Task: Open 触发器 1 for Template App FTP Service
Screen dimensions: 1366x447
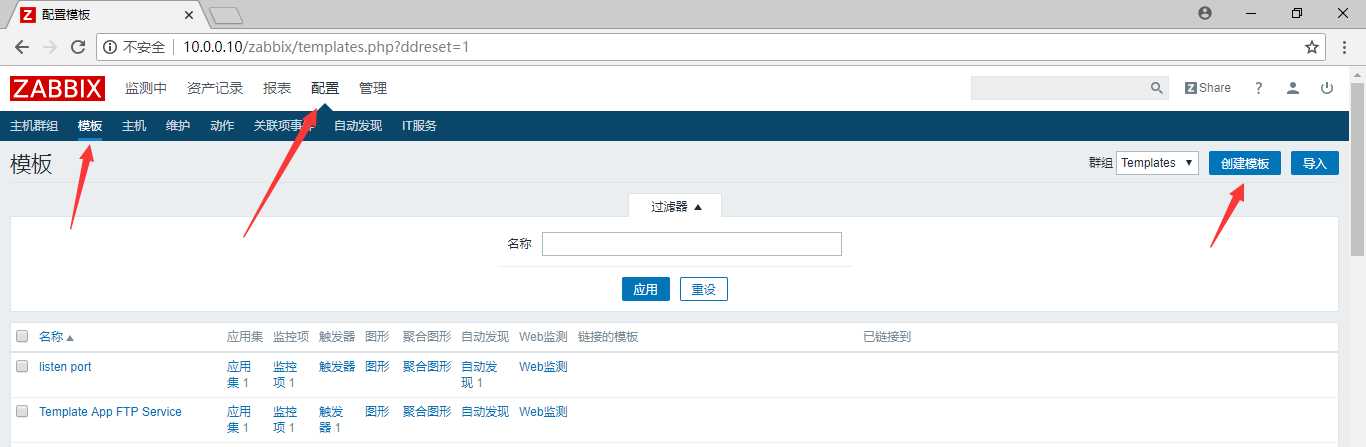Action: click(x=331, y=419)
